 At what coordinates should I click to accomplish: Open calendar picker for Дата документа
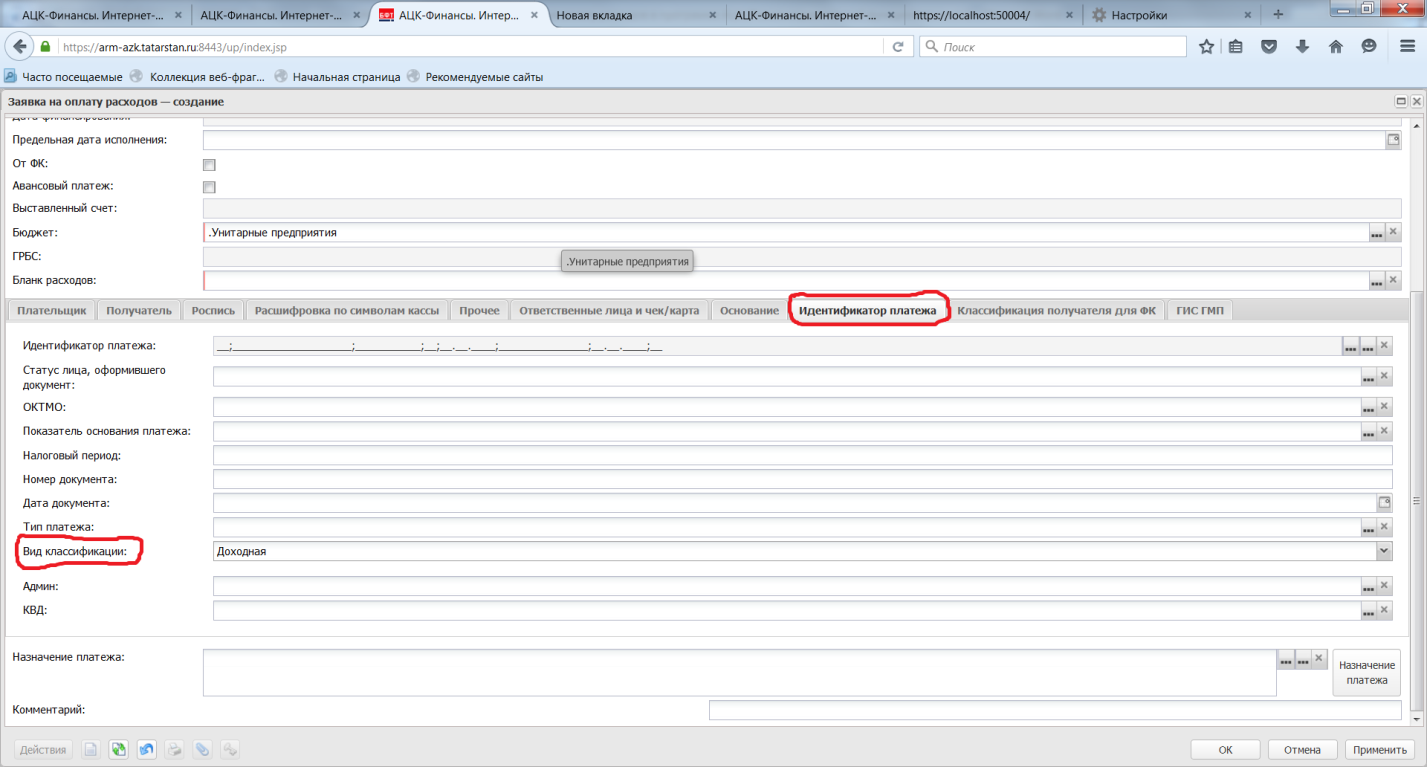click(1385, 503)
